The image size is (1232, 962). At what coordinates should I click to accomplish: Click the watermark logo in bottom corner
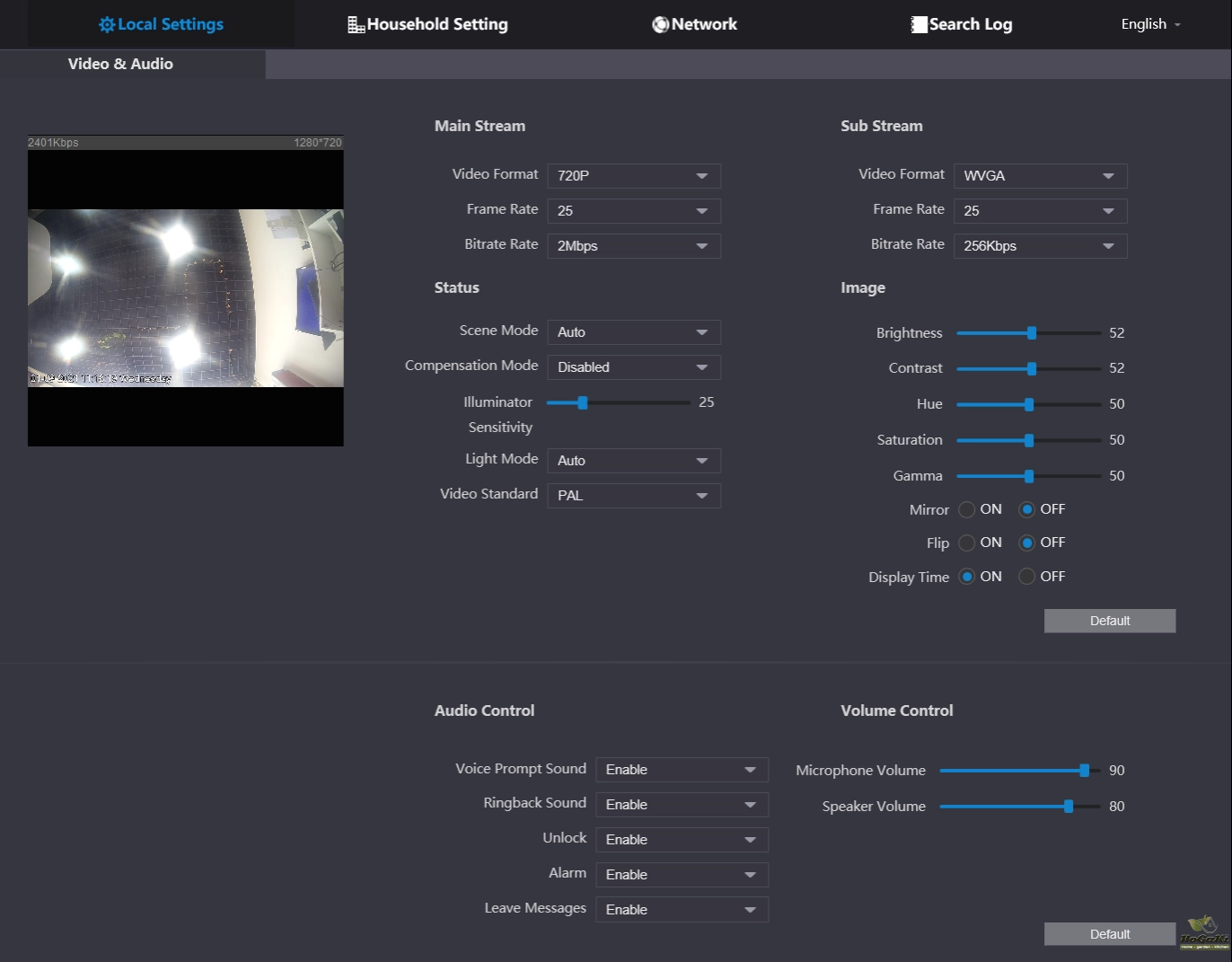[1203, 932]
